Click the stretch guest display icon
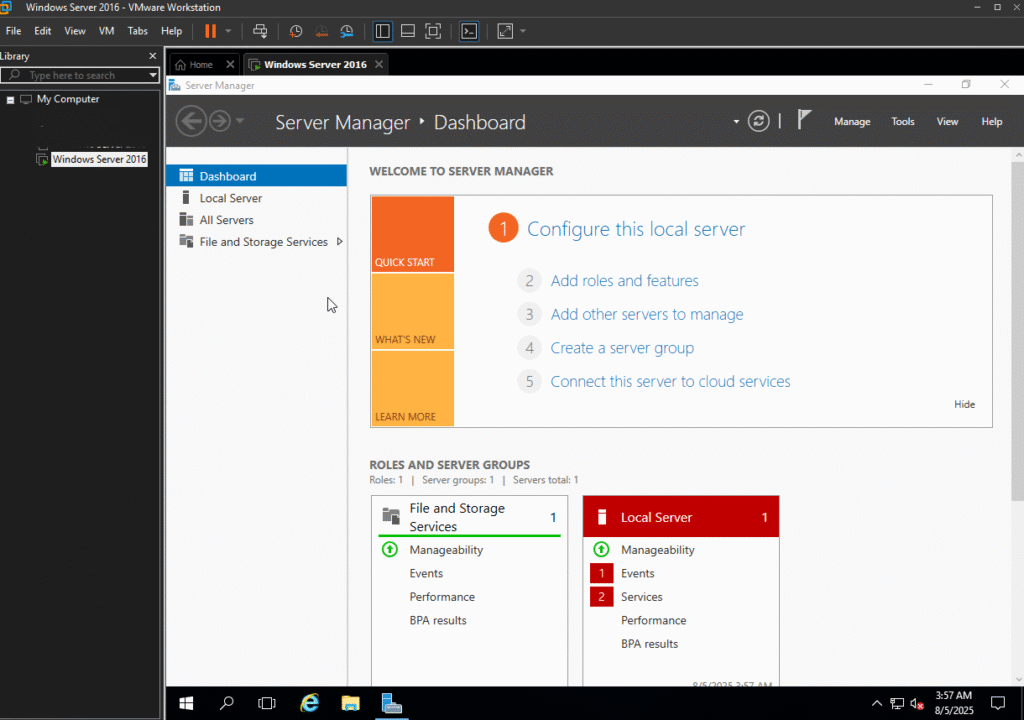The image size is (1024, 720). [x=505, y=31]
